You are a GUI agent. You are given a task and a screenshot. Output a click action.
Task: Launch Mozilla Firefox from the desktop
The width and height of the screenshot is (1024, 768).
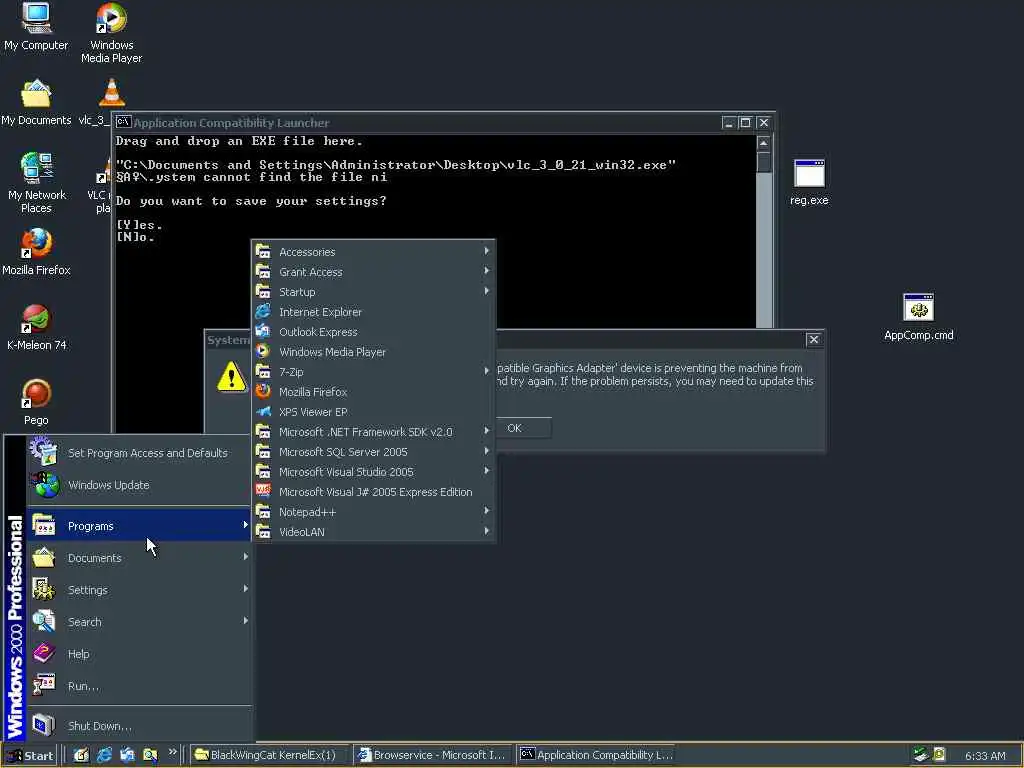[x=36, y=251]
